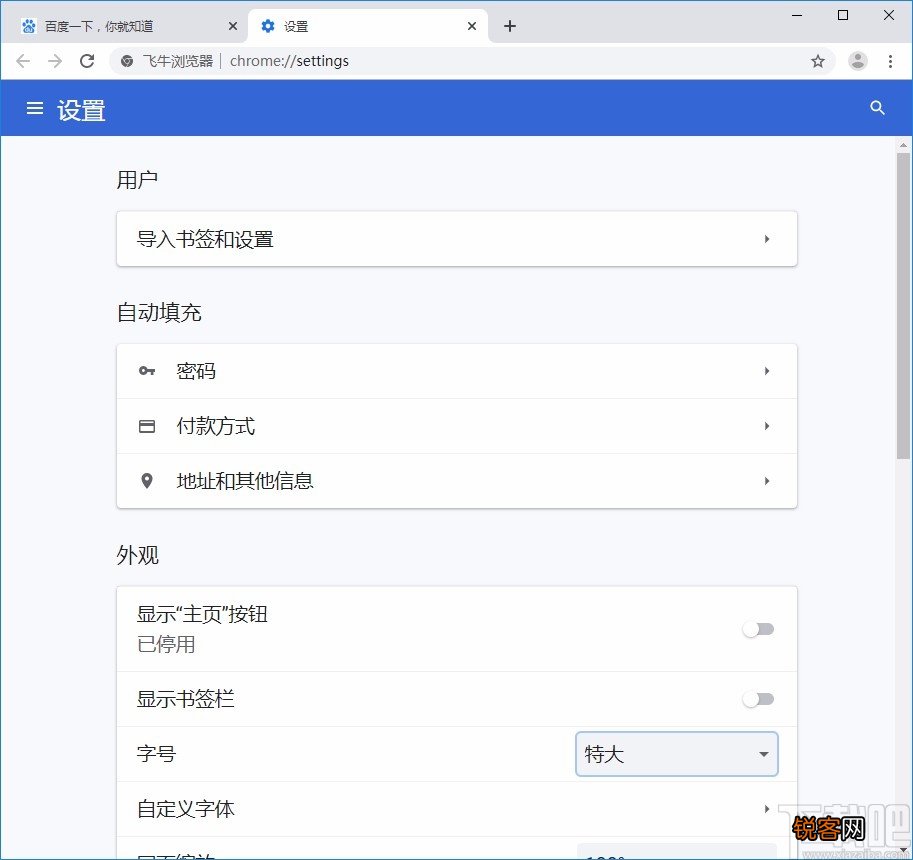Open 导入书签和设置

[x=456, y=239]
